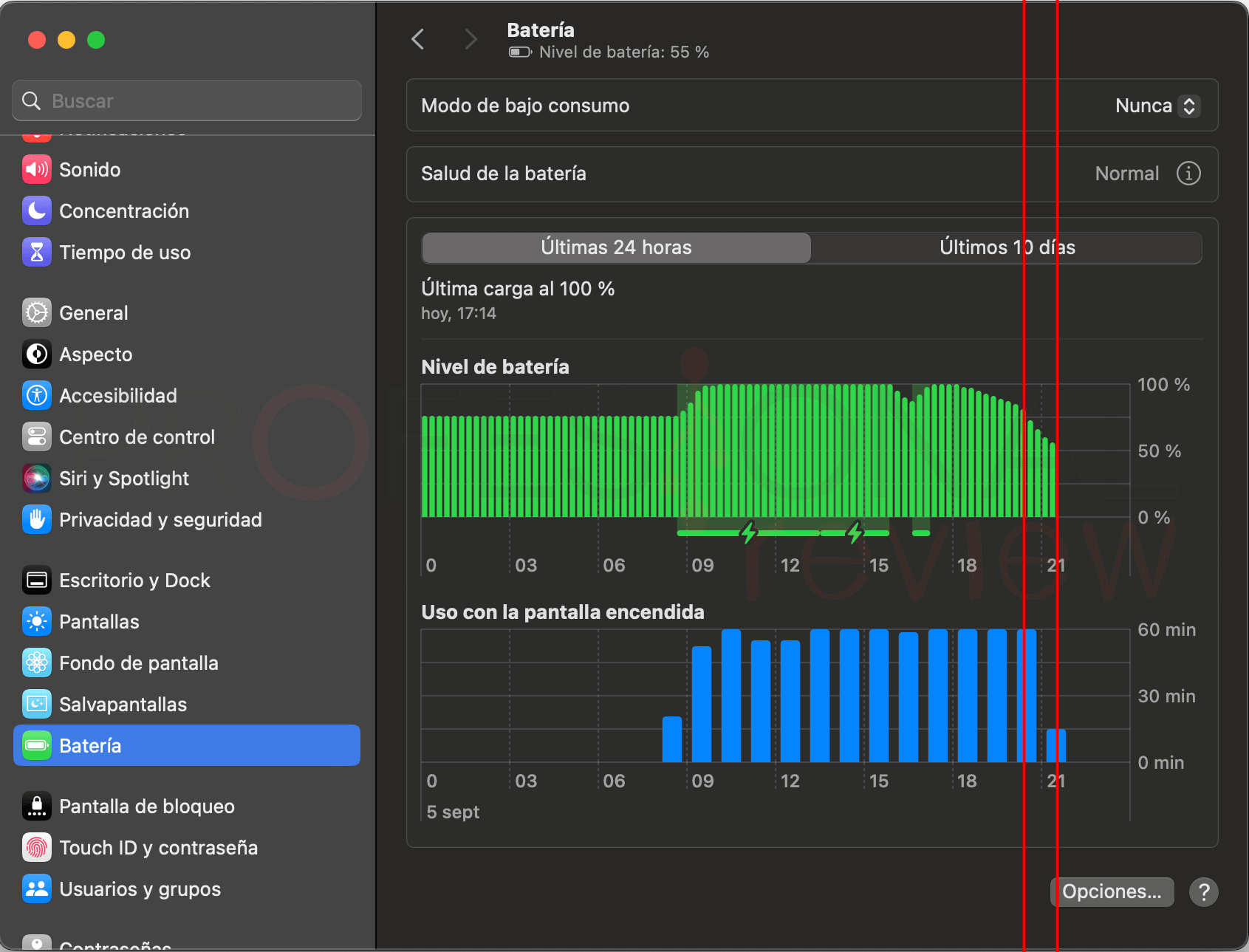The image size is (1249, 952).
Task: Open Sonido settings
Action: click(187, 170)
